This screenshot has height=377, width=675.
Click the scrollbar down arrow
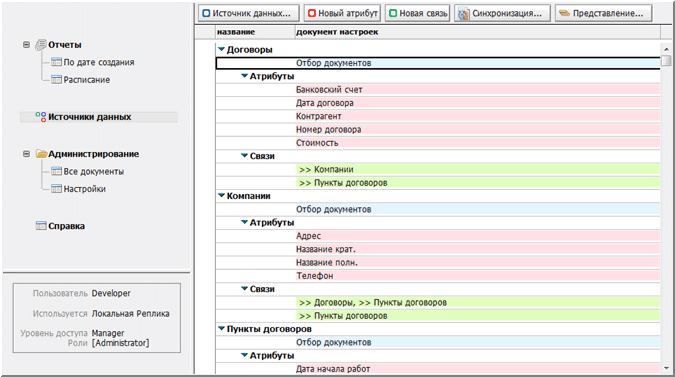tap(666, 368)
